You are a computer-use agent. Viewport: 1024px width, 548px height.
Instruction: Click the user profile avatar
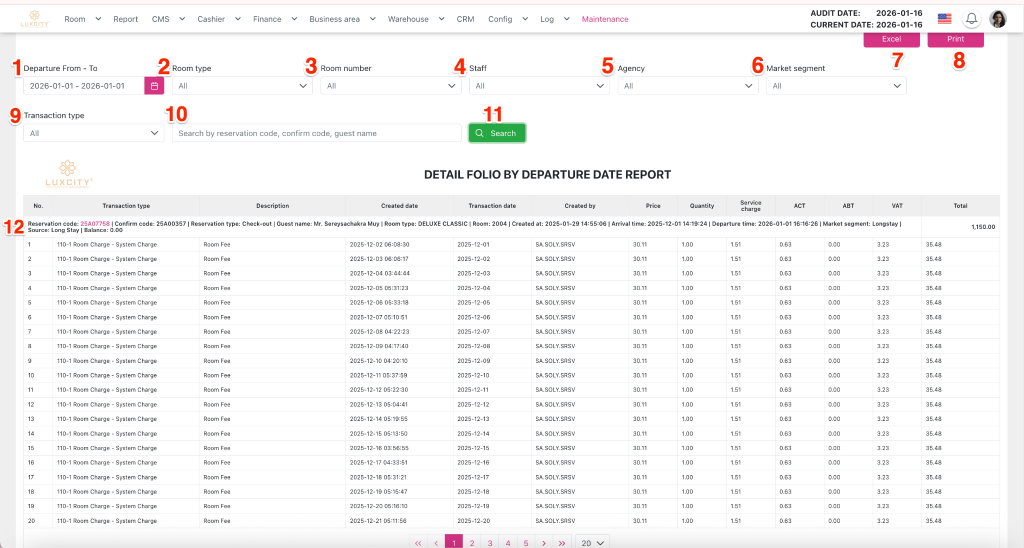998,19
